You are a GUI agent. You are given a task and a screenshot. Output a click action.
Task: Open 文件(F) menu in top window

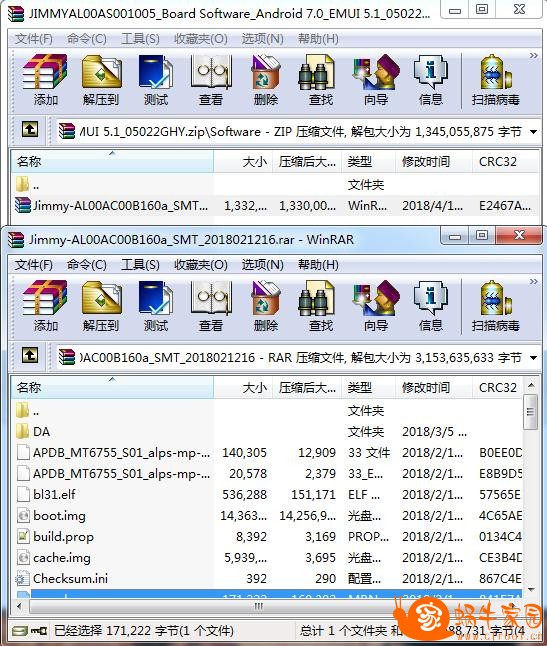click(34, 39)
